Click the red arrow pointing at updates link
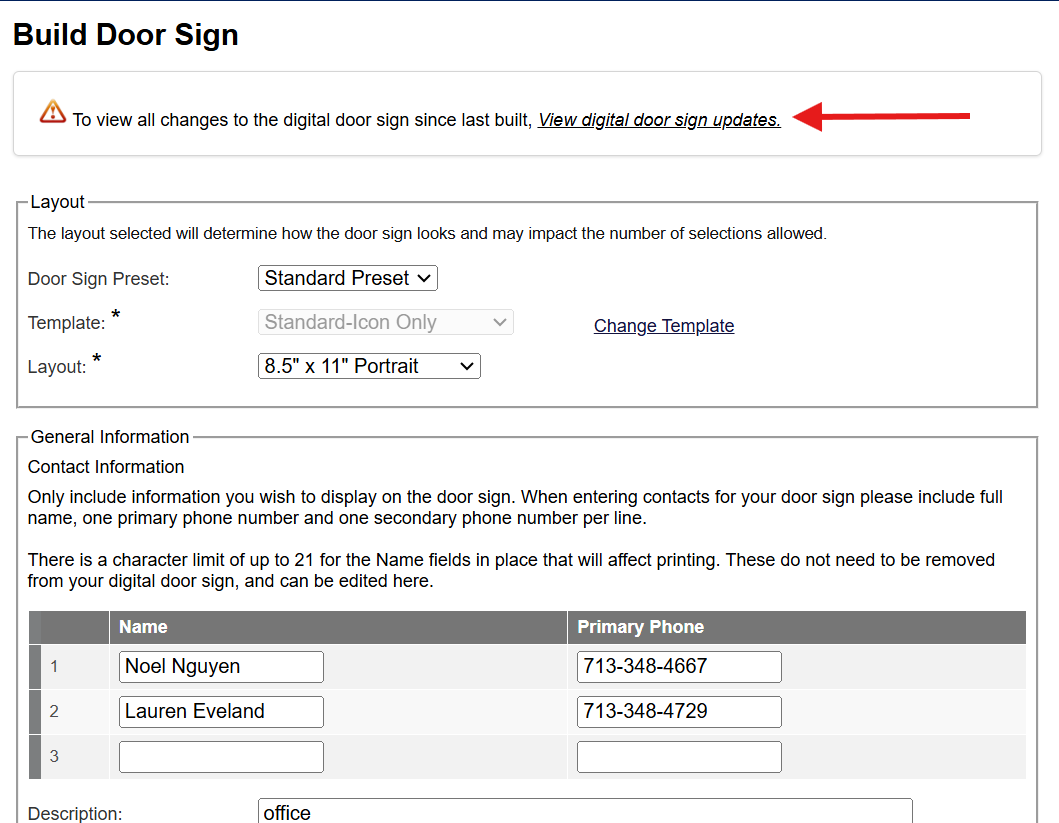This screenshot has height=823, width=1059. 881,116
